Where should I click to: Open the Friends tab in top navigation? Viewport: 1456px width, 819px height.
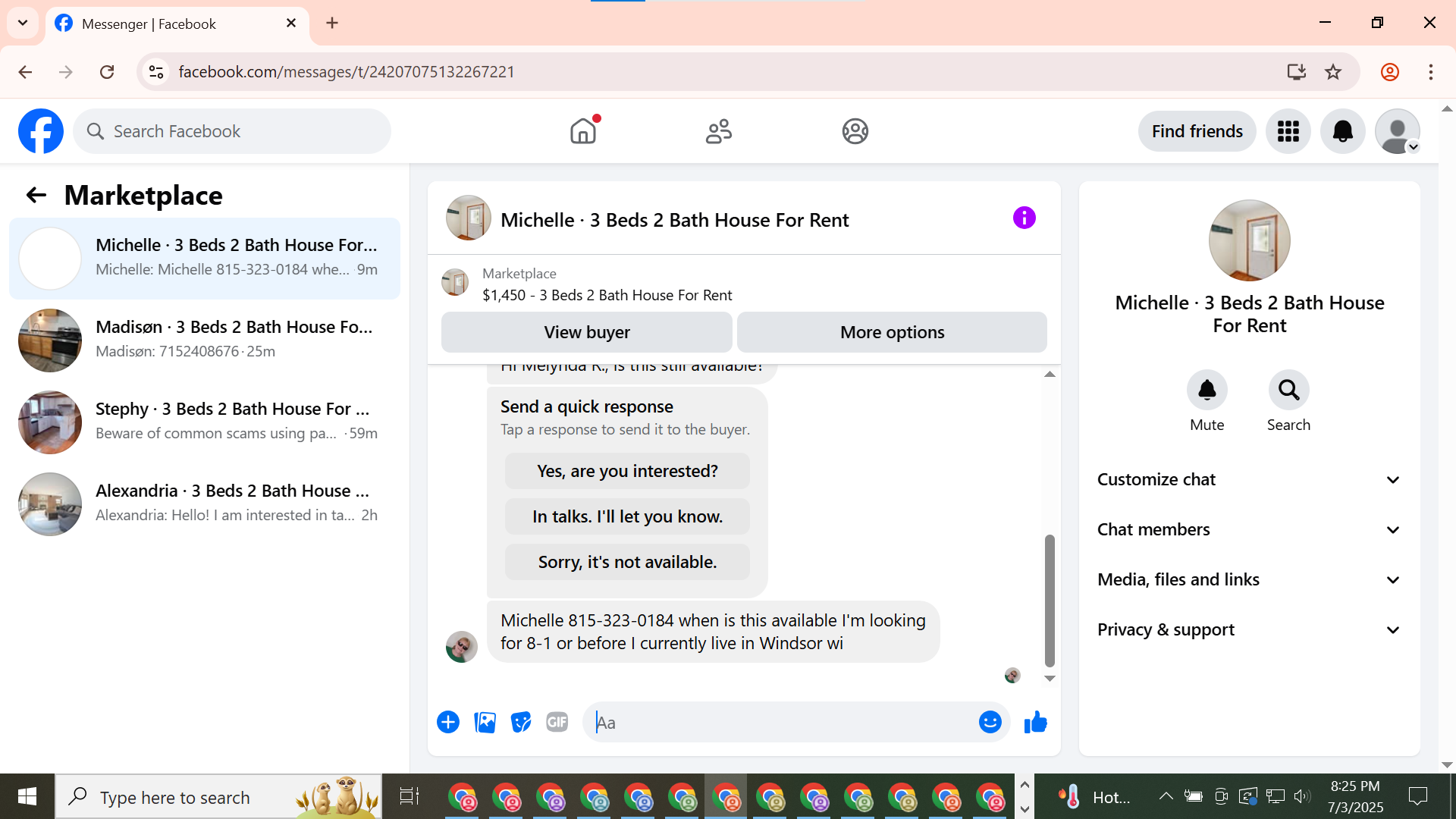718,131
